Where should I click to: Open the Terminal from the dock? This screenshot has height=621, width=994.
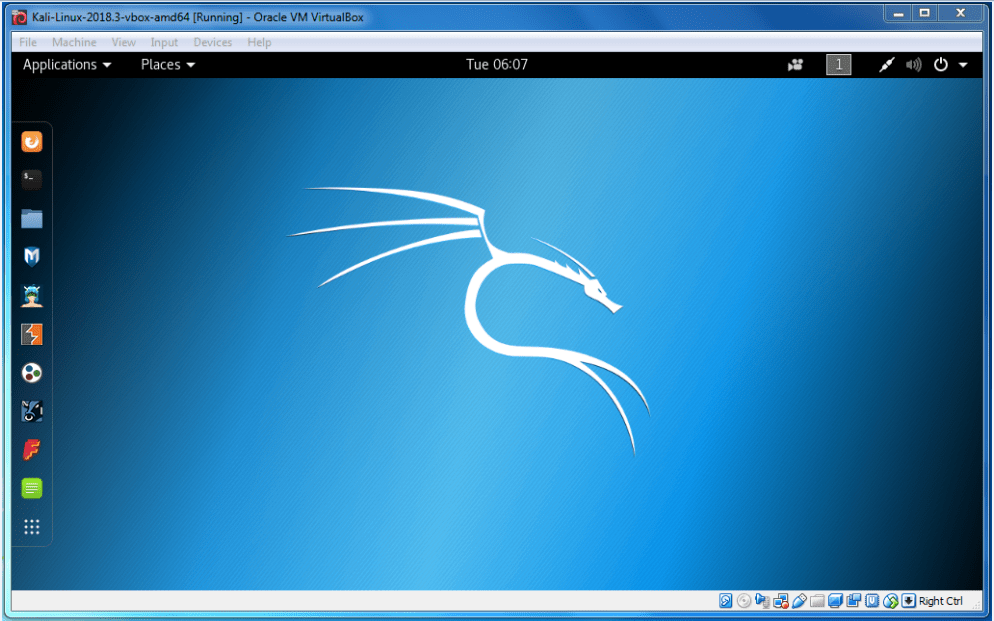coord(32,180)
